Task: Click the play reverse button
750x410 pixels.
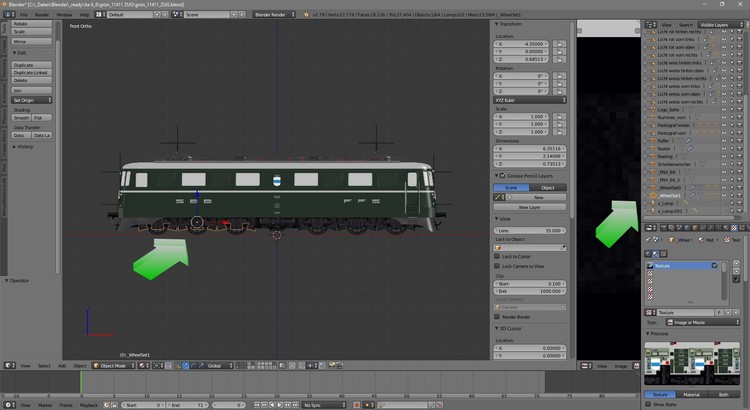Action: pos(272,405)
